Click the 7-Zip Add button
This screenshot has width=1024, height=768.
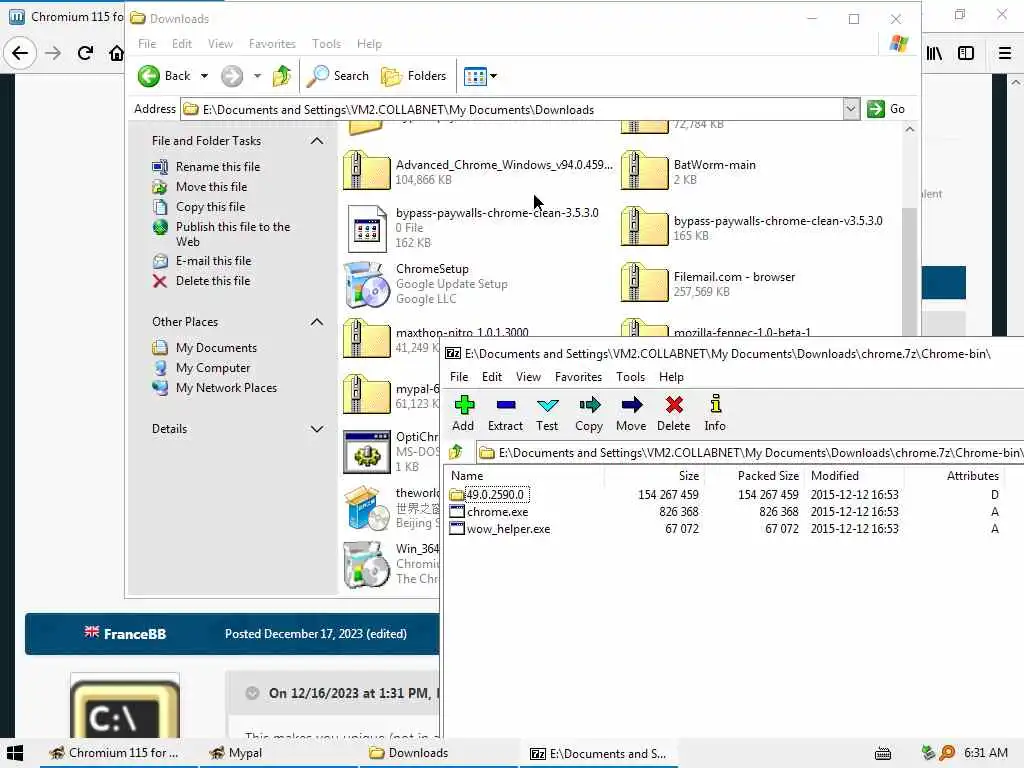tap(463, 413)
